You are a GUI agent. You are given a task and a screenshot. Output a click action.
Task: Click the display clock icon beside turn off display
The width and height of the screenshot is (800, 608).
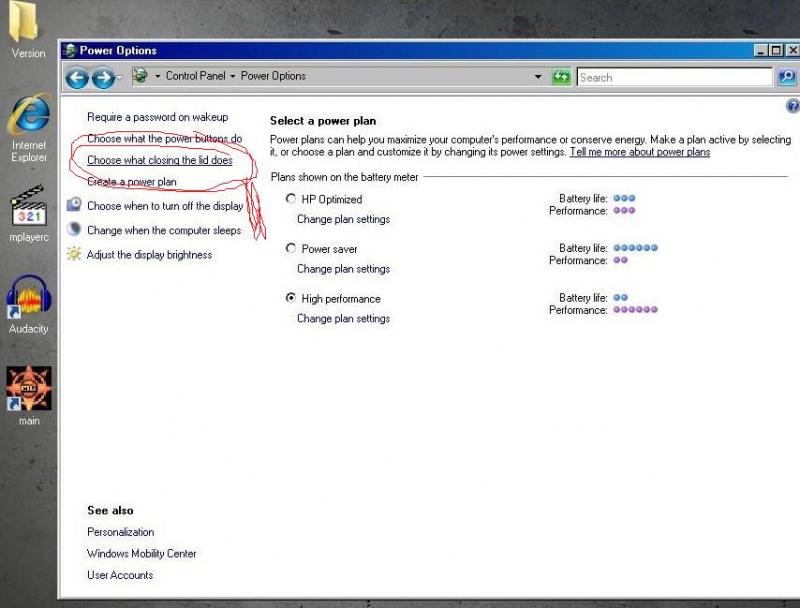click(74, 205)
